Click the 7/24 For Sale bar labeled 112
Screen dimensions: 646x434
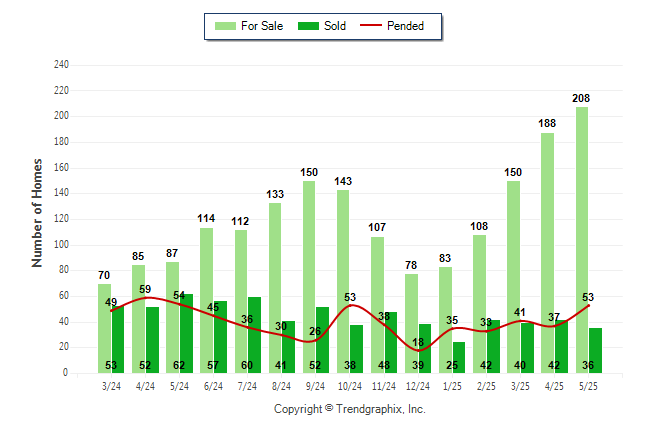click(x=241, y=301)
